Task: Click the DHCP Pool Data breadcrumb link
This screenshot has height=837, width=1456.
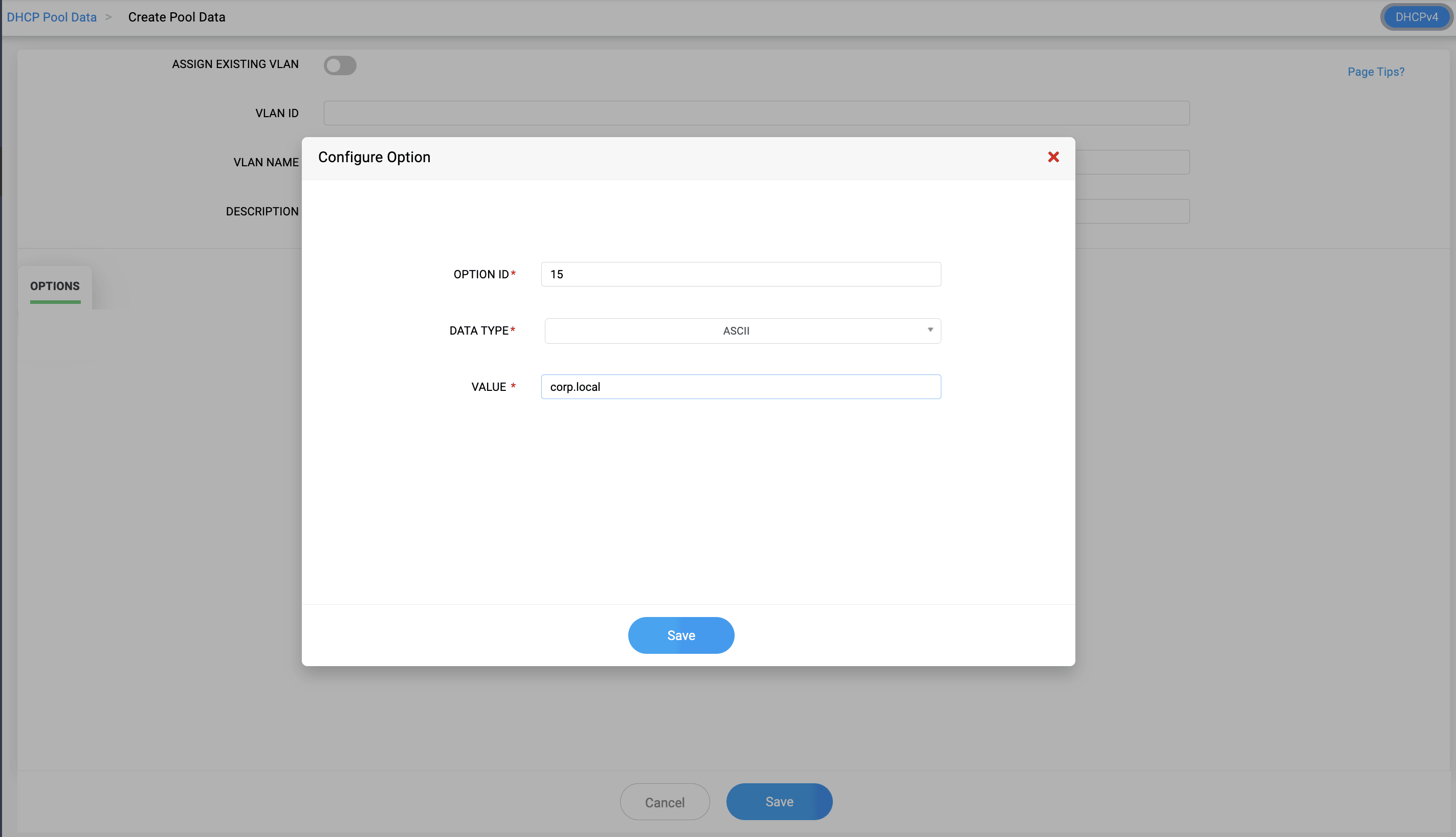Action: (52, 17)
